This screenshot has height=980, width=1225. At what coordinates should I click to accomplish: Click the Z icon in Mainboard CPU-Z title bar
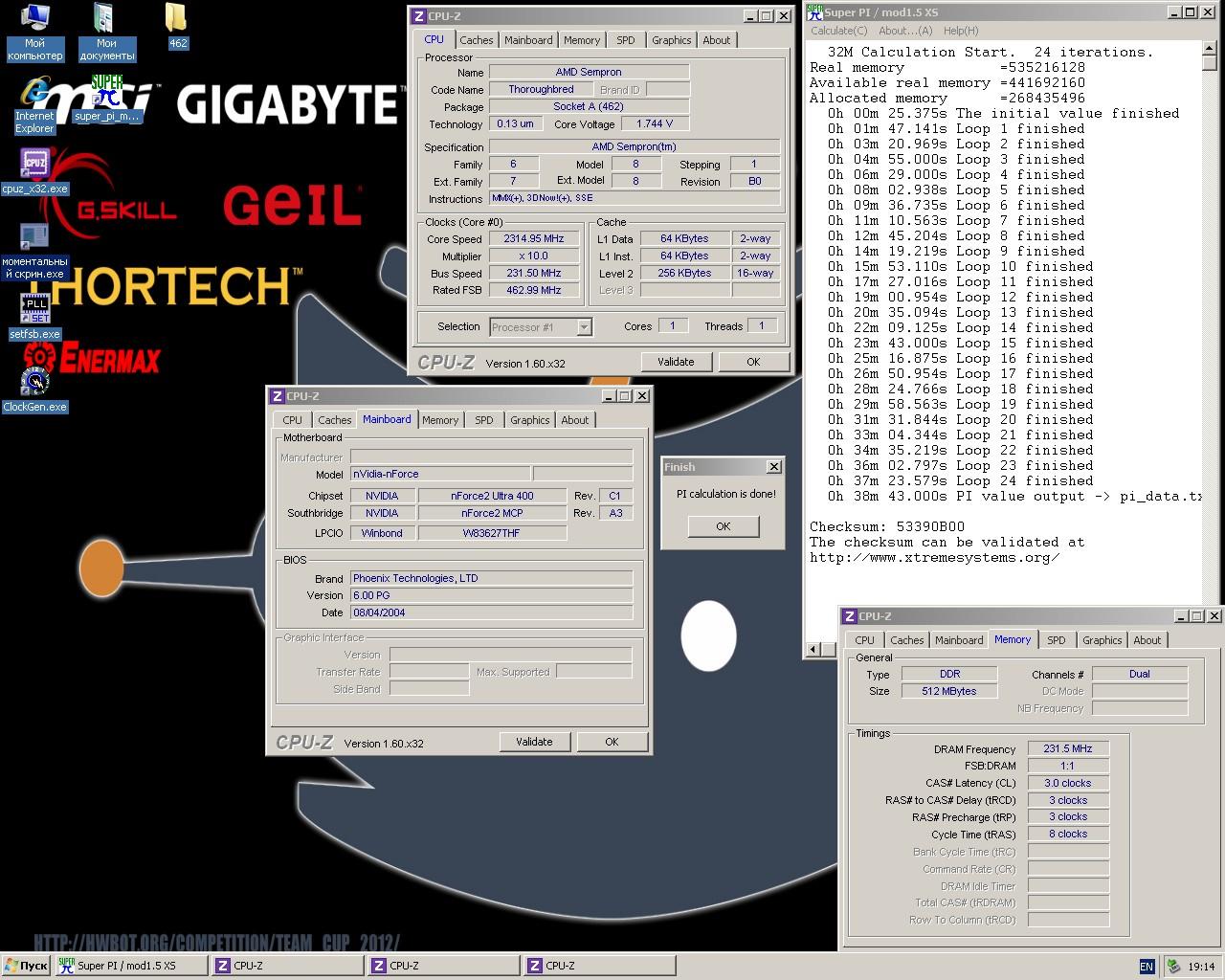click(x=277, y=396)
